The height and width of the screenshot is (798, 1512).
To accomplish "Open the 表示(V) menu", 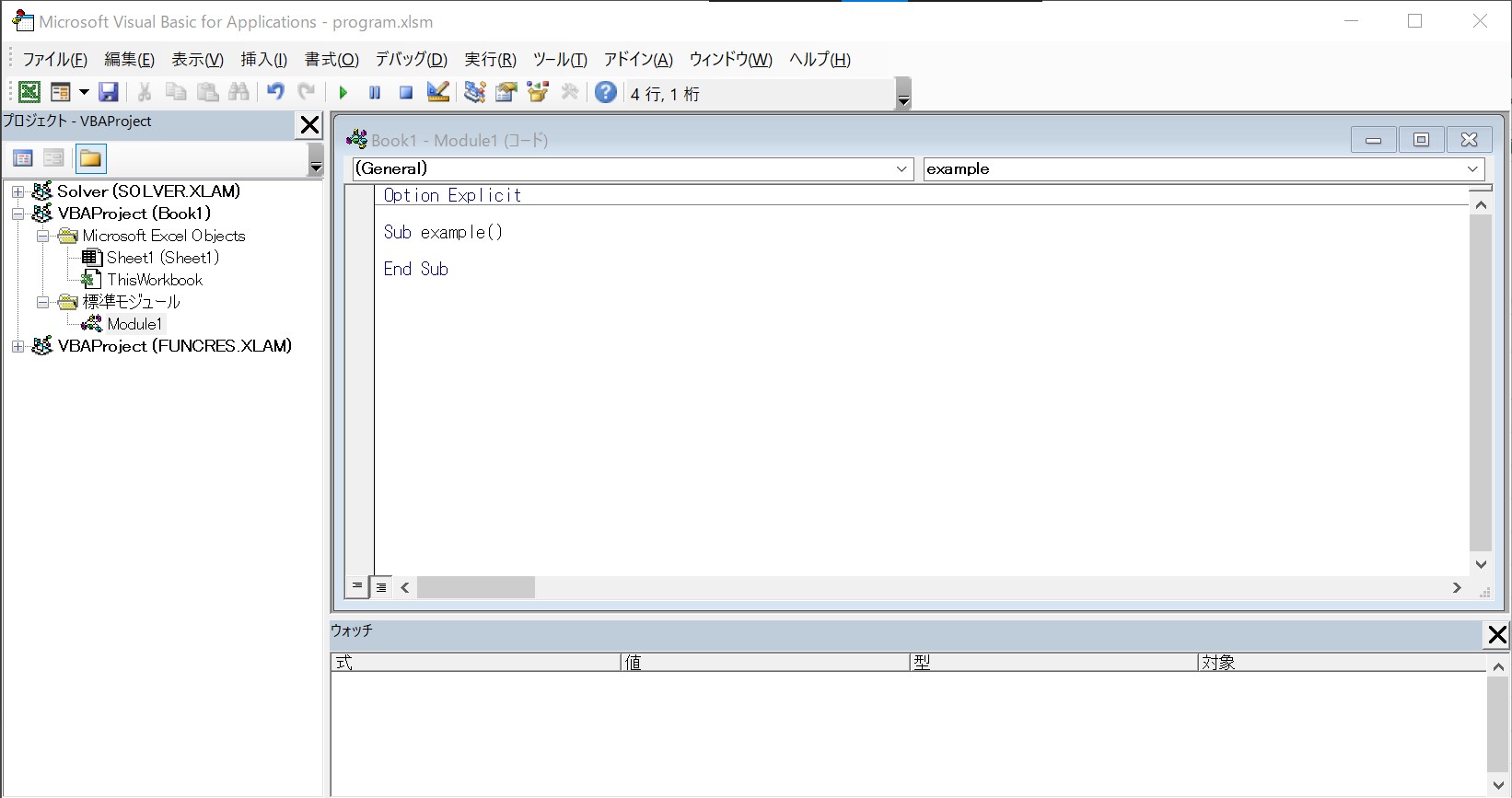I will 197,60.
